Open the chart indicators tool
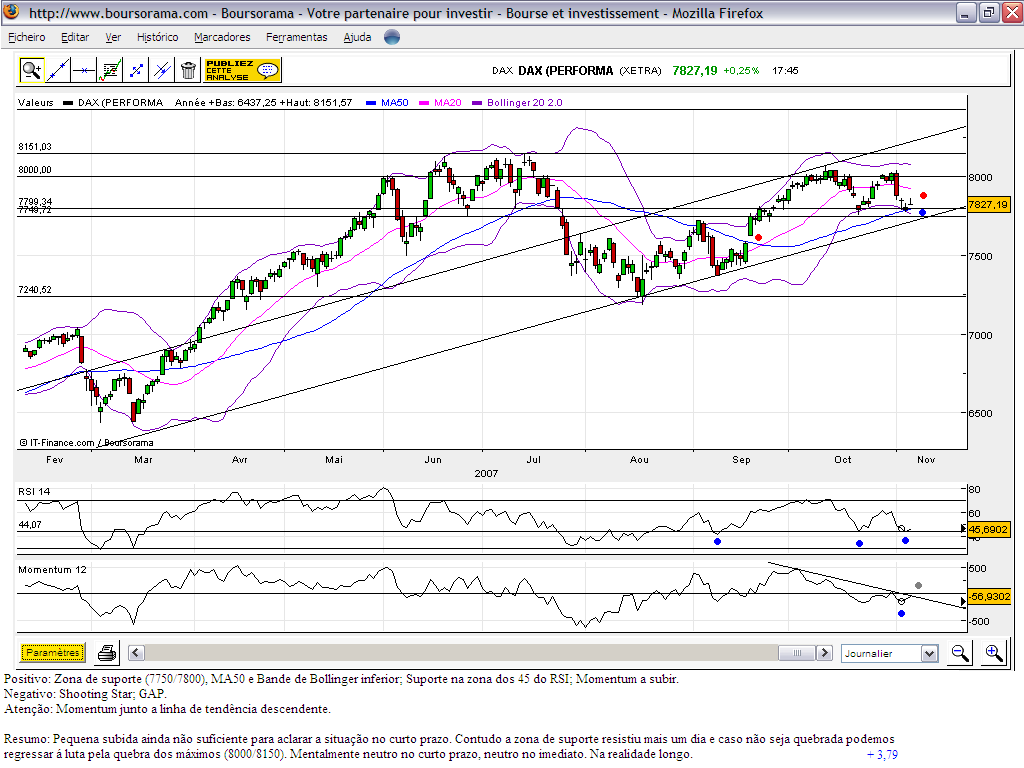1024x768 pixels. click(110, 70)
